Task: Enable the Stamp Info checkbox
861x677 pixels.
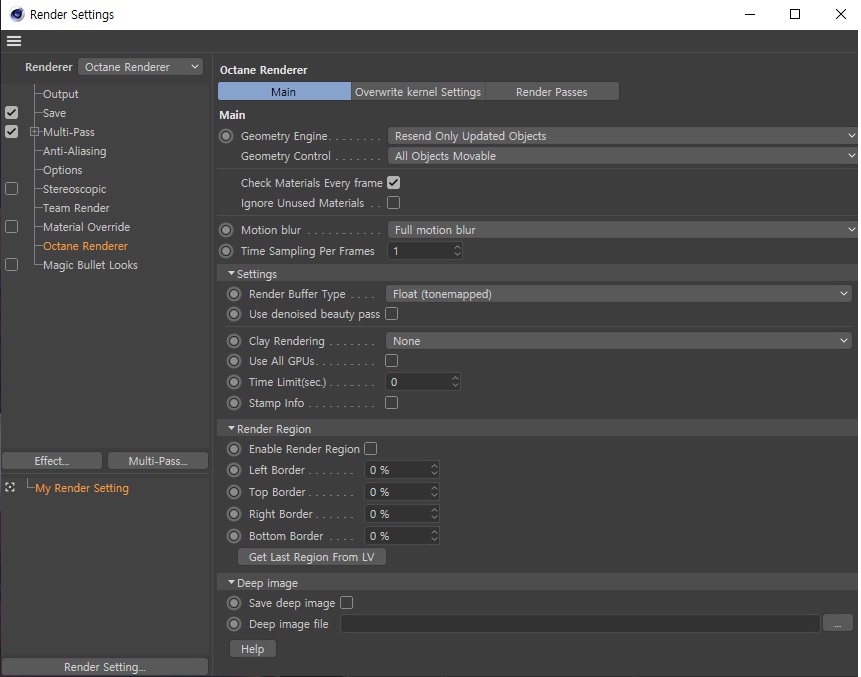Action: tap(392, 403)
